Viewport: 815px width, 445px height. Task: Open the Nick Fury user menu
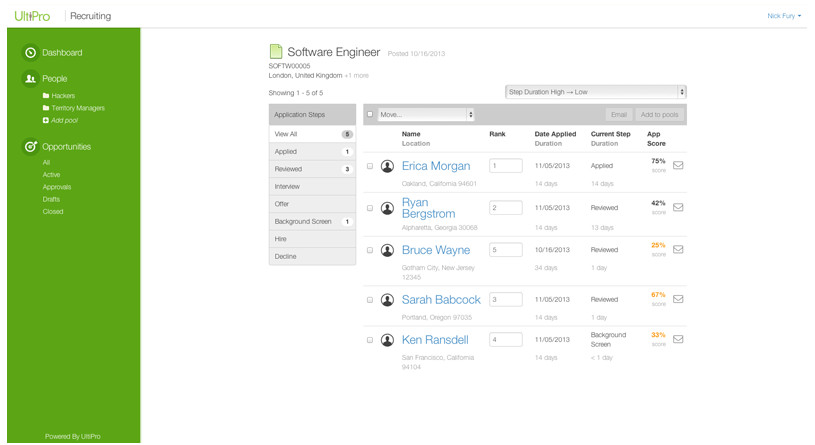(783, 16)
